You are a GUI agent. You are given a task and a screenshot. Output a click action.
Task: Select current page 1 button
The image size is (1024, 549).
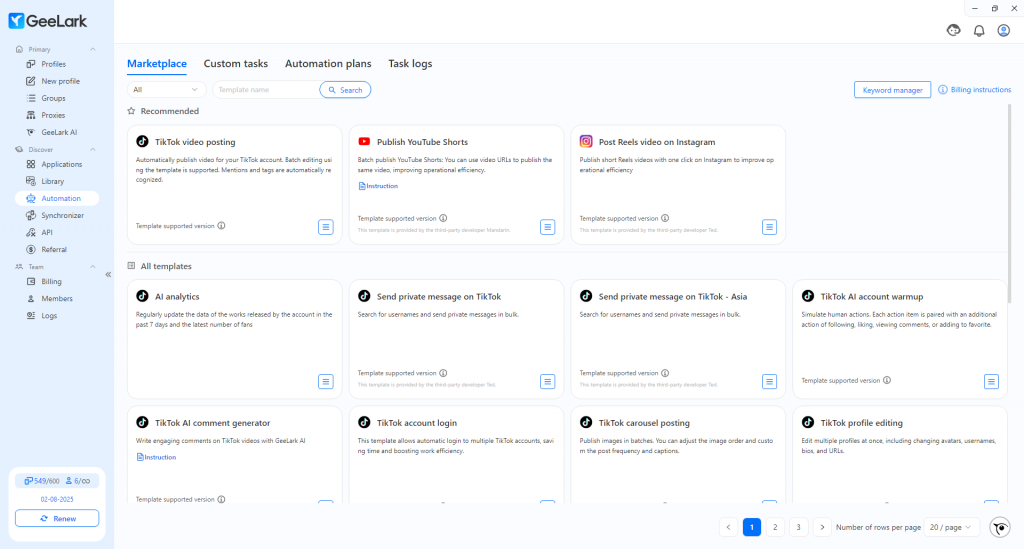coord(752,527)
